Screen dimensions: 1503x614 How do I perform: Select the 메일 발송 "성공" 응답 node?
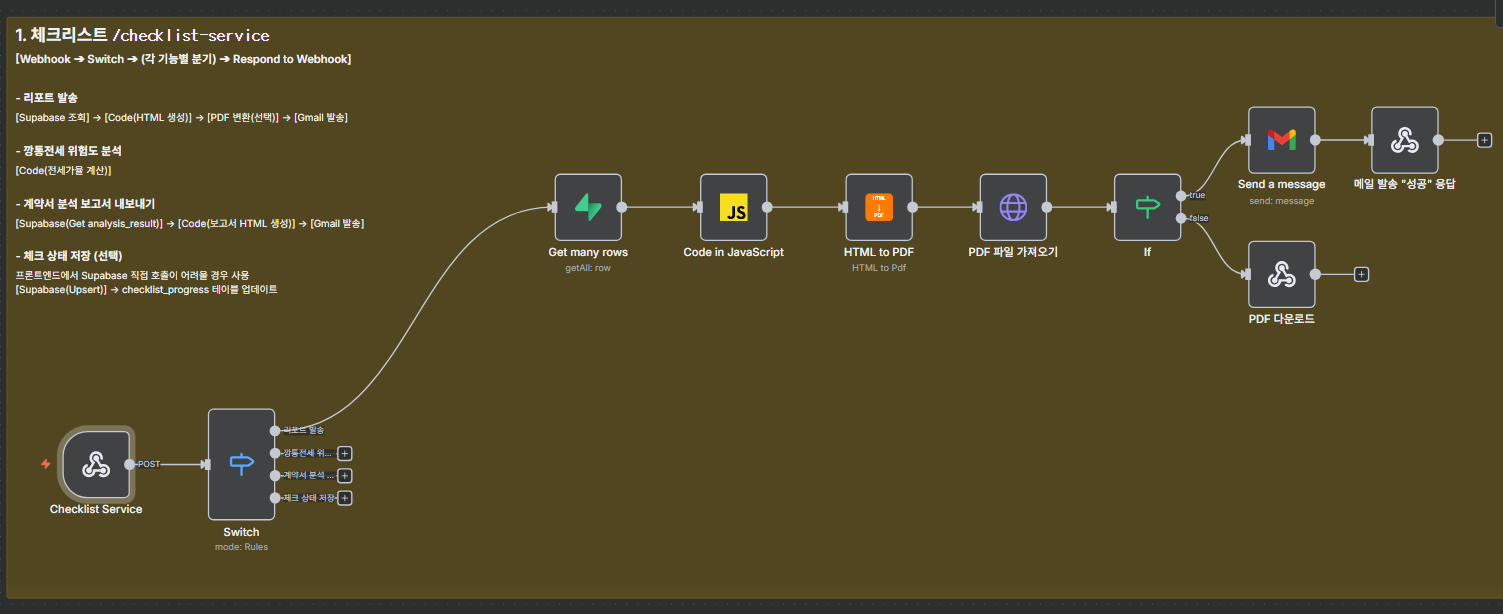point(1405,140)
